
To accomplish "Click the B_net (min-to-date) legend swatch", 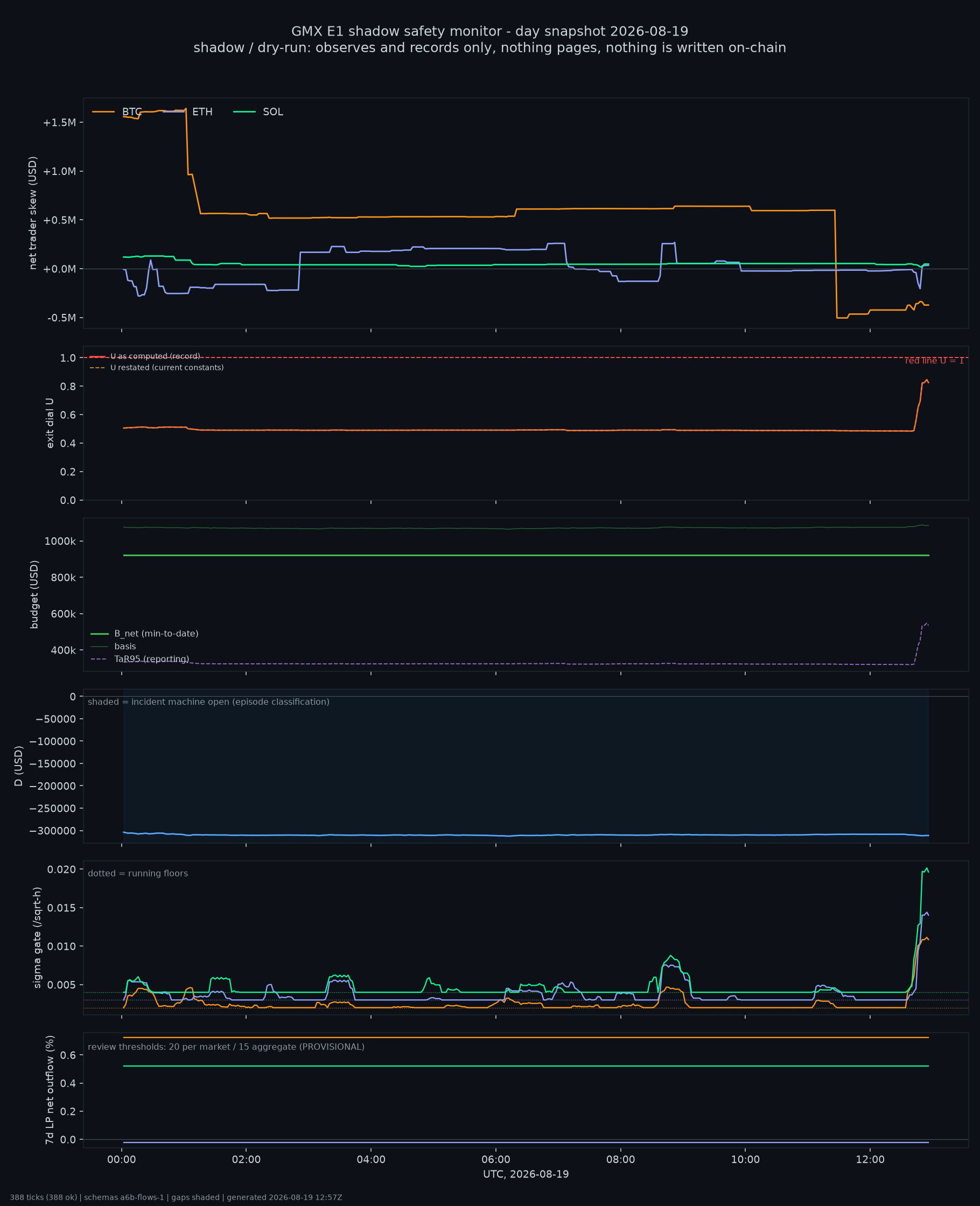I will (100, 634).
